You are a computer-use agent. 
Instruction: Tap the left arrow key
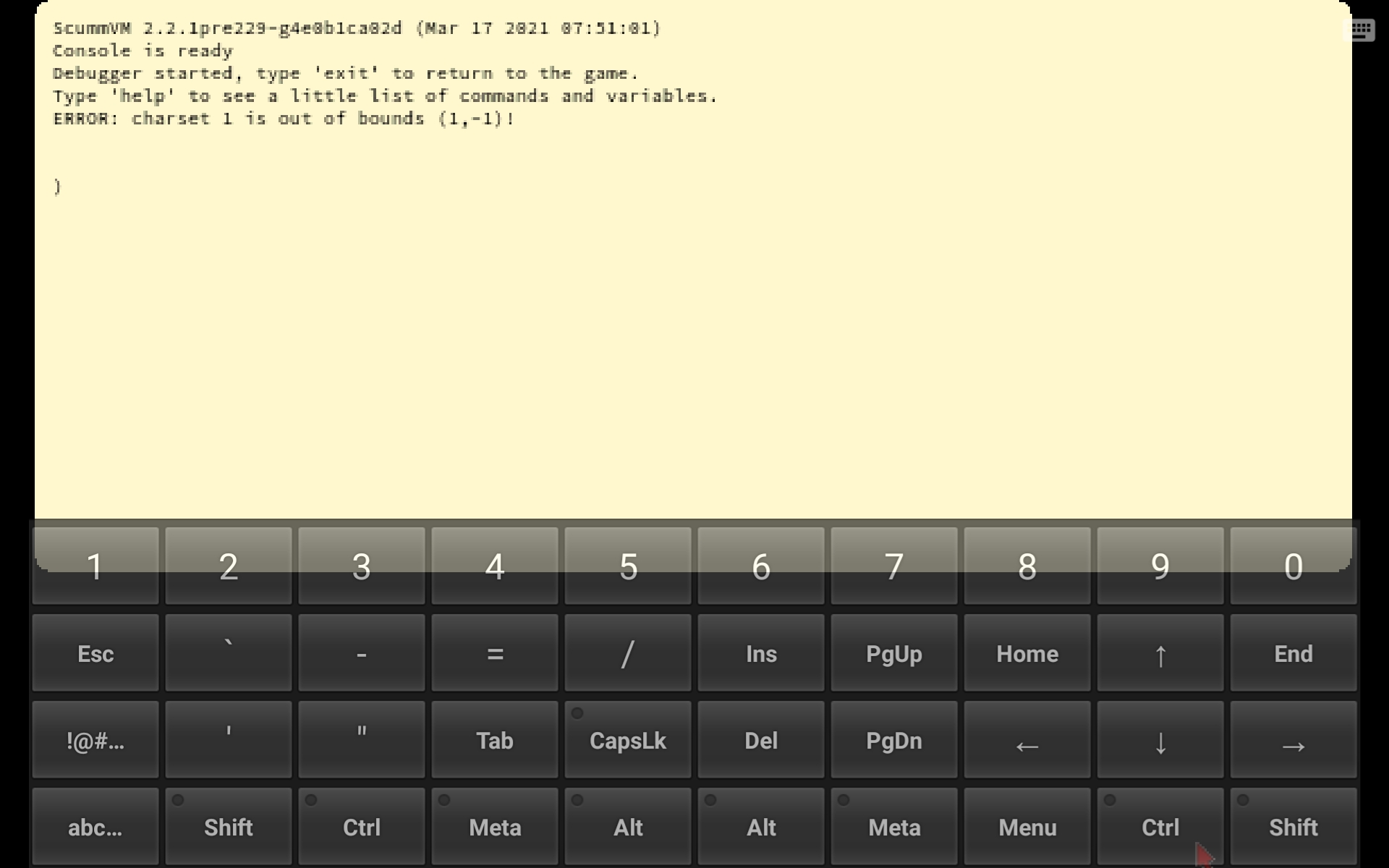point(1027,739)
